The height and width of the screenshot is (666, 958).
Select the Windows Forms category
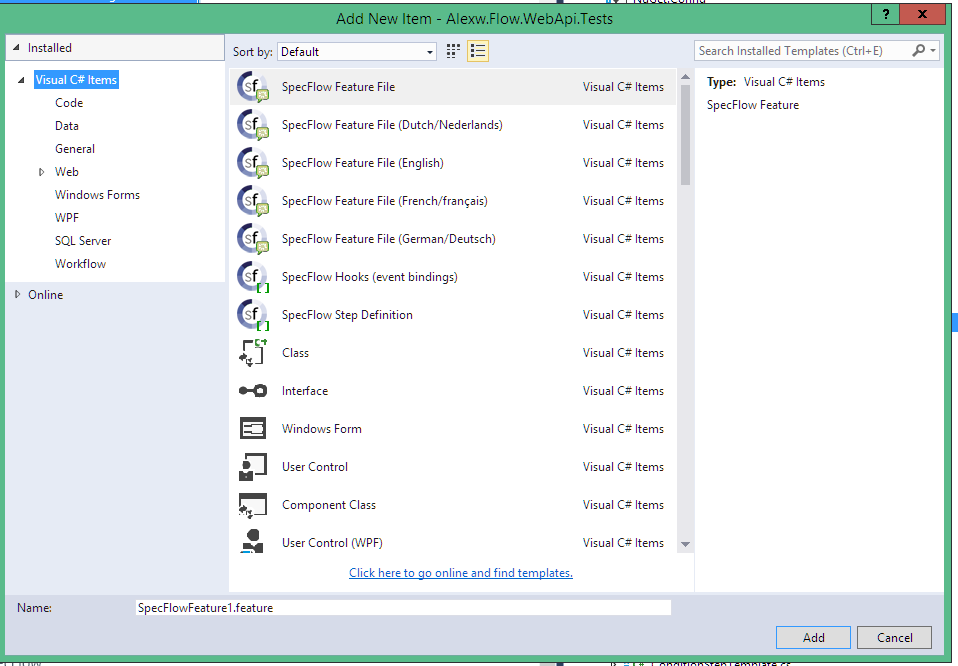[97, 195]
